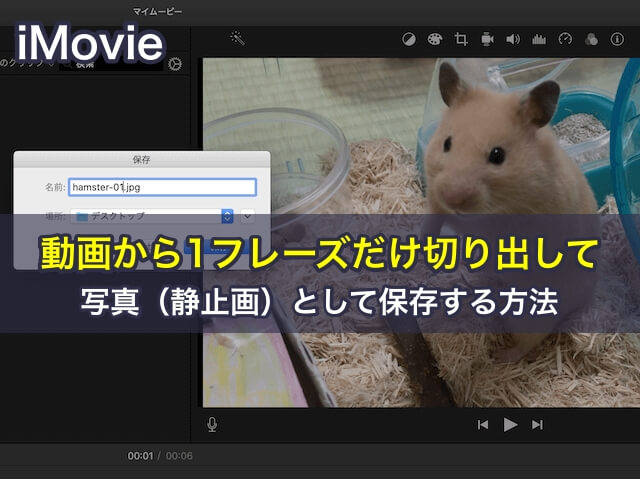The height and width of the screenshot is (479, 640).
Task: Open the stabilization camera control
Action: (487, 39)
